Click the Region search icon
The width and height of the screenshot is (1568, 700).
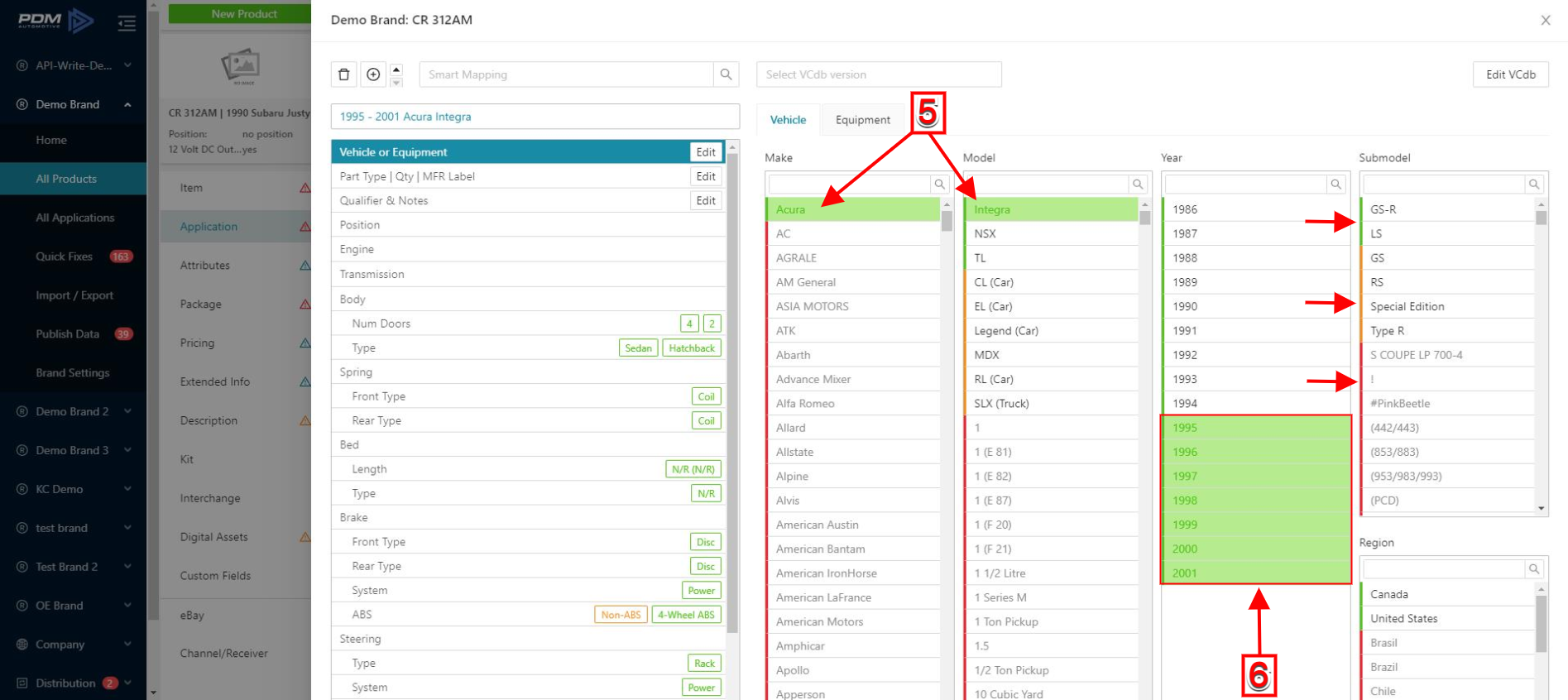tap(1534, 568)
